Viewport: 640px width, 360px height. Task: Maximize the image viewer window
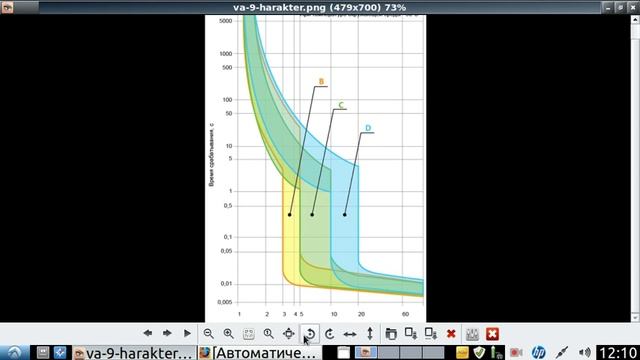click(620, 7)
